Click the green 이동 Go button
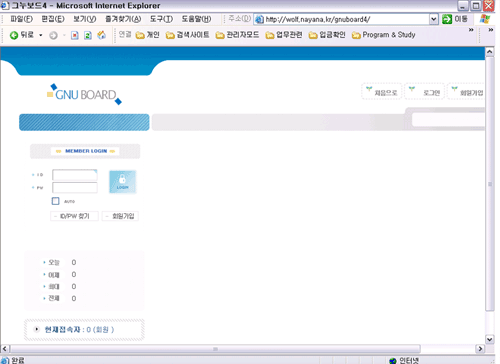This screenshot has width=500, height=364. 455,19
